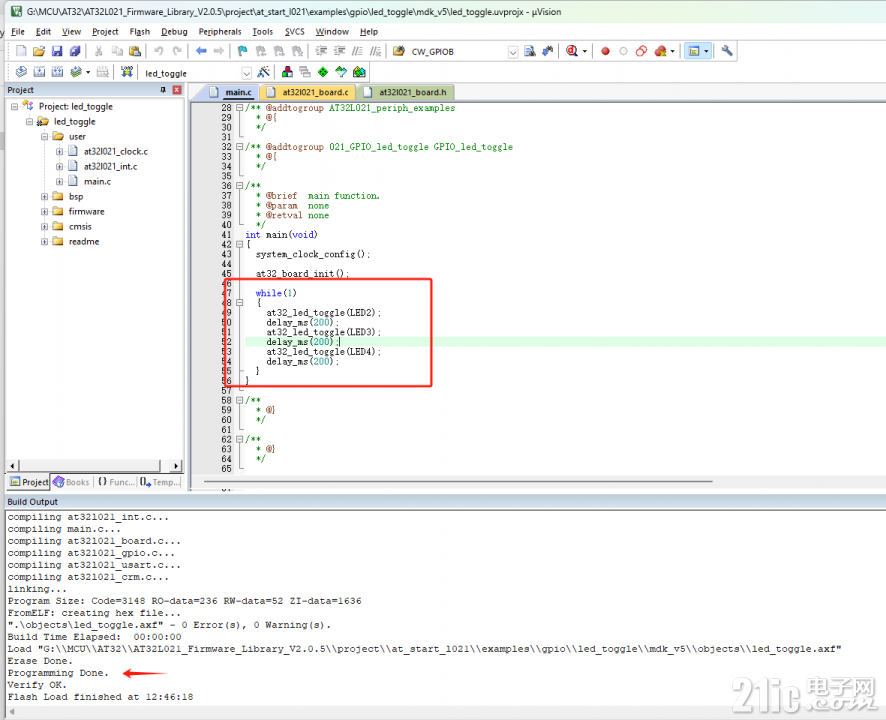Expand at32l021_clock.c file node
The width and height of the screenshot is (886, 720).
pos(59,151)
